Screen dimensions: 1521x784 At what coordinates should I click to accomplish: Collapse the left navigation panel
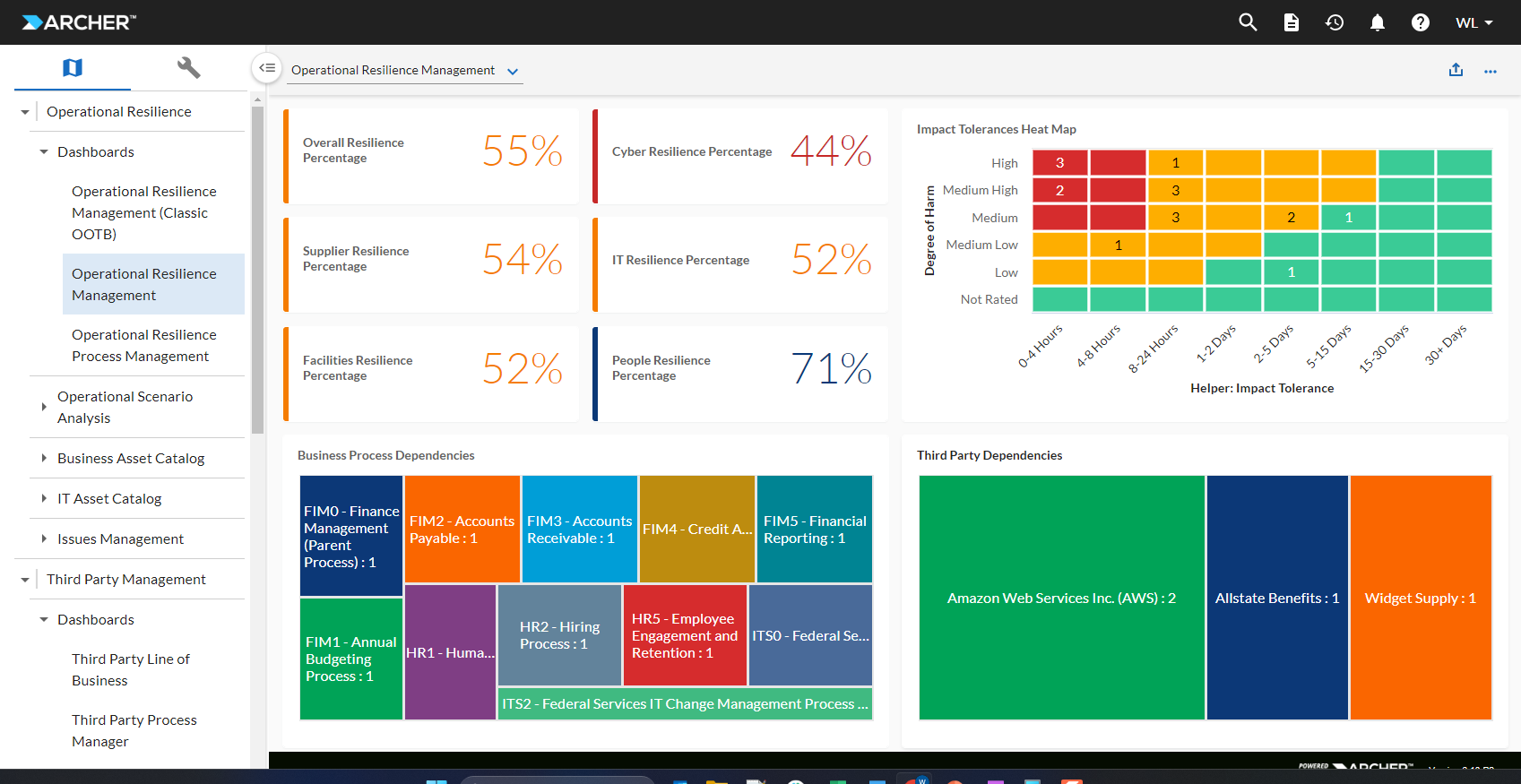(267, 68)
